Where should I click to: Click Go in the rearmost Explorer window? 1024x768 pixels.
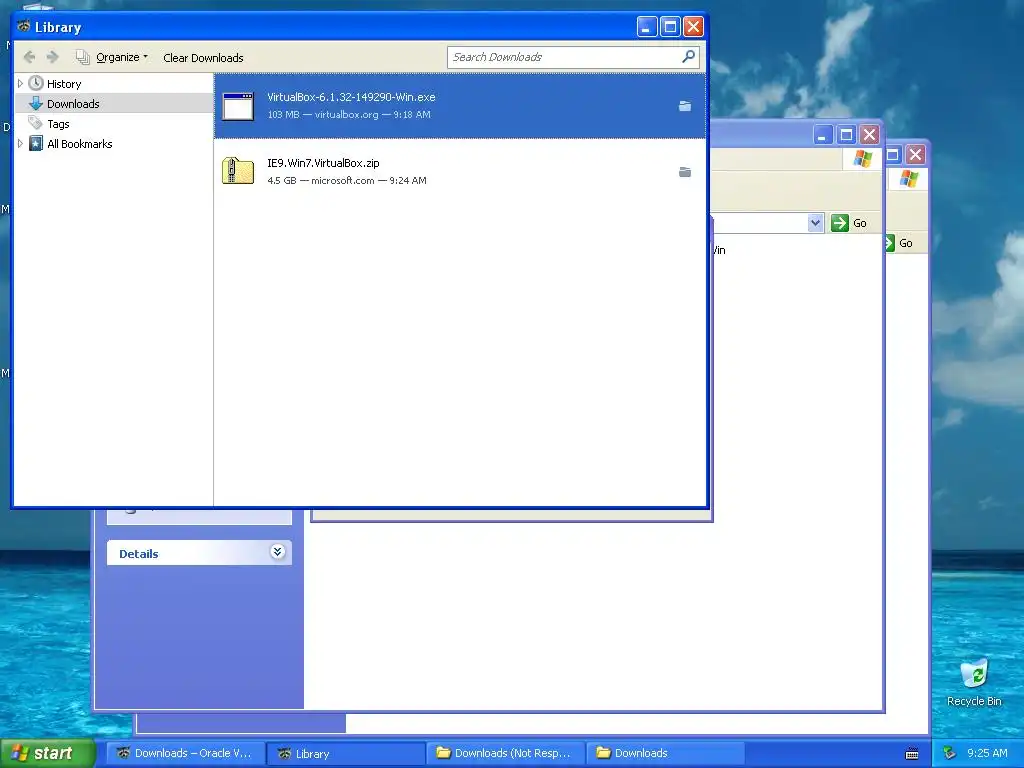[x=901, y=243]
